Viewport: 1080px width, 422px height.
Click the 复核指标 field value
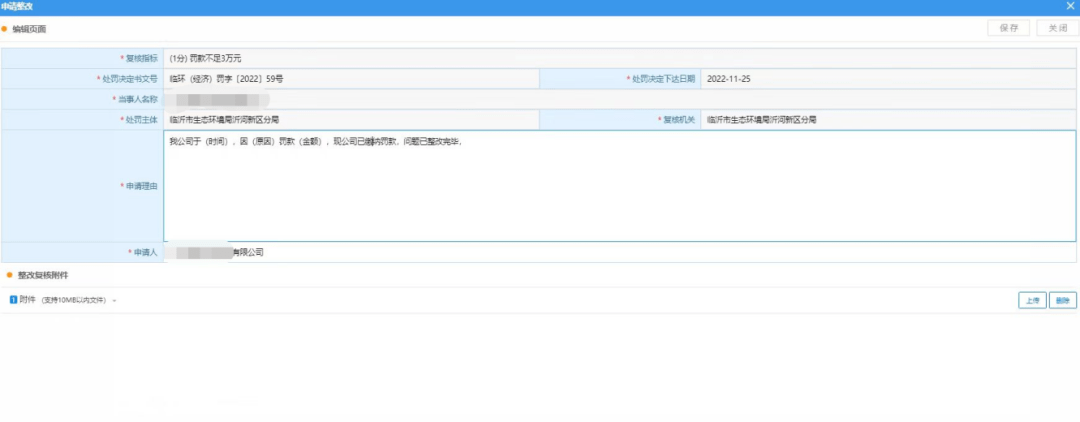pos(350,58)
